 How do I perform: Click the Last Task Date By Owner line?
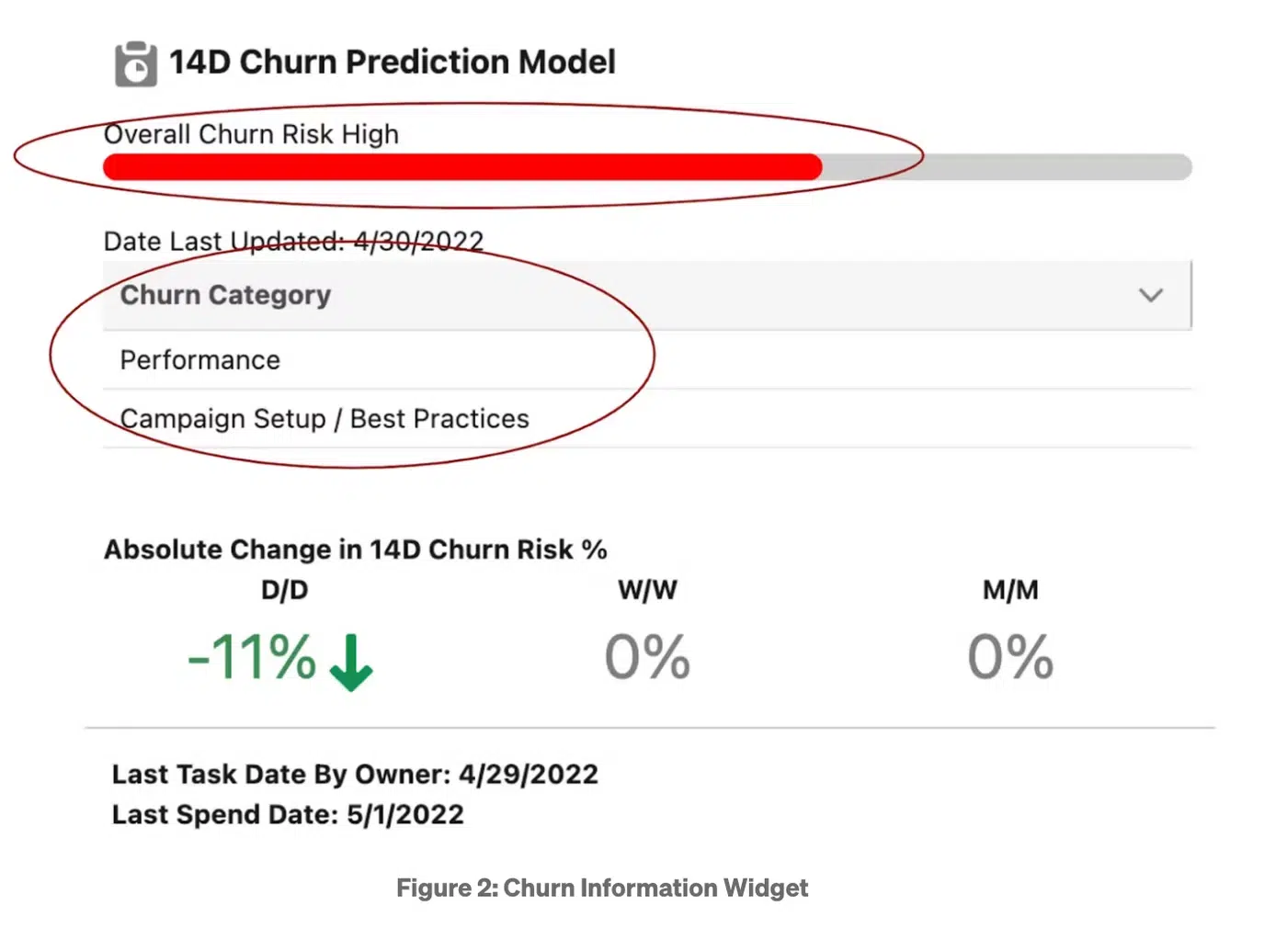tap(355, 775)
